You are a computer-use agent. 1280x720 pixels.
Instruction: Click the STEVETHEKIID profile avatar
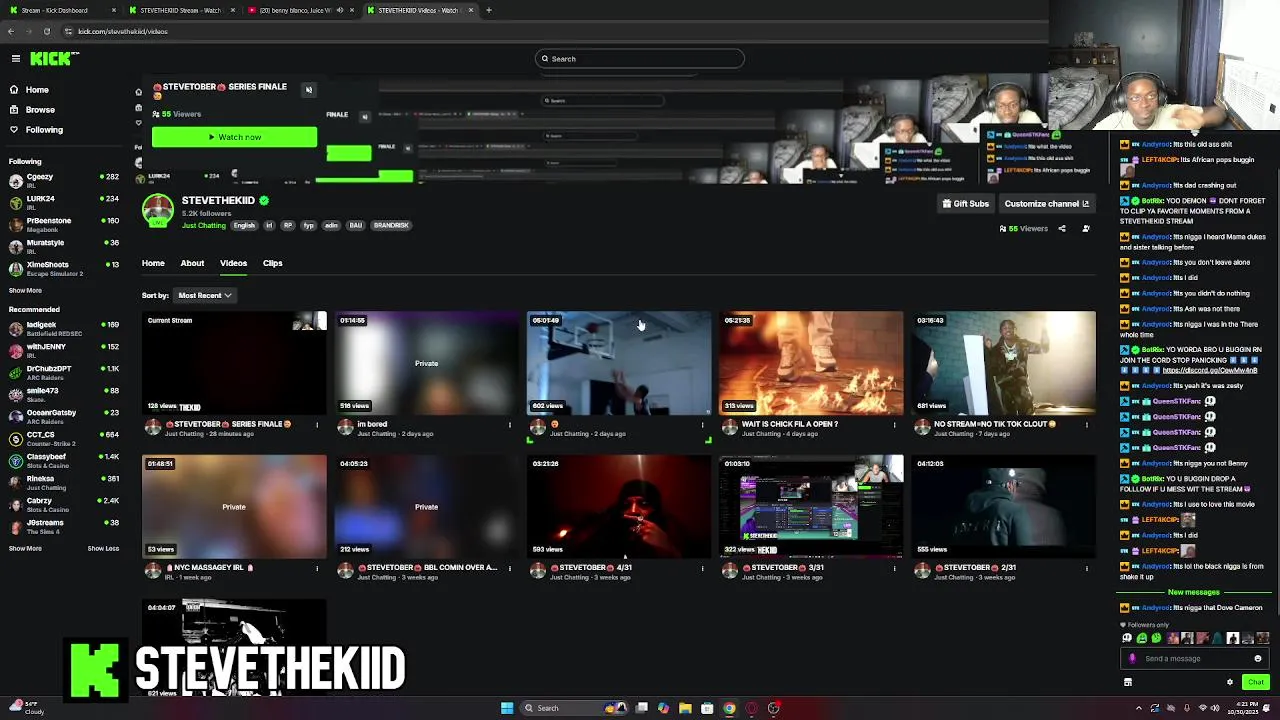click(x=158, y=211)
